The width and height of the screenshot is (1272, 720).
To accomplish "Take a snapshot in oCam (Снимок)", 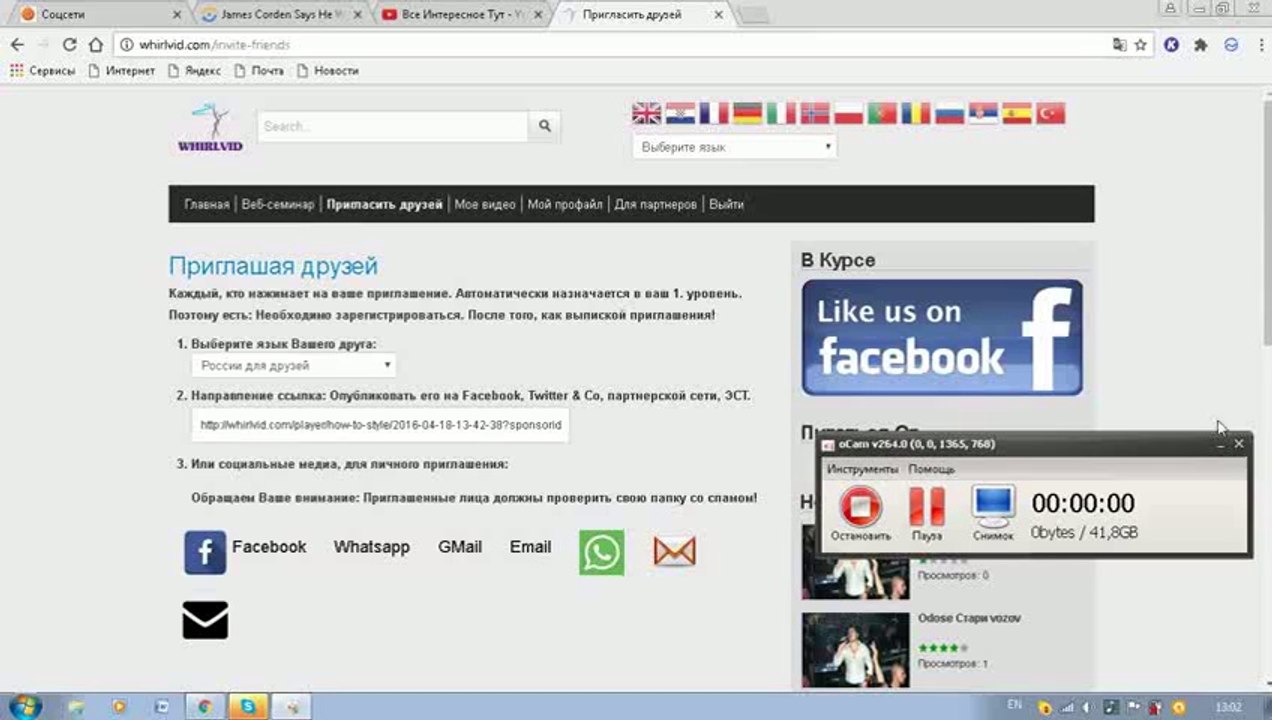I will click(x=993, y=514).
